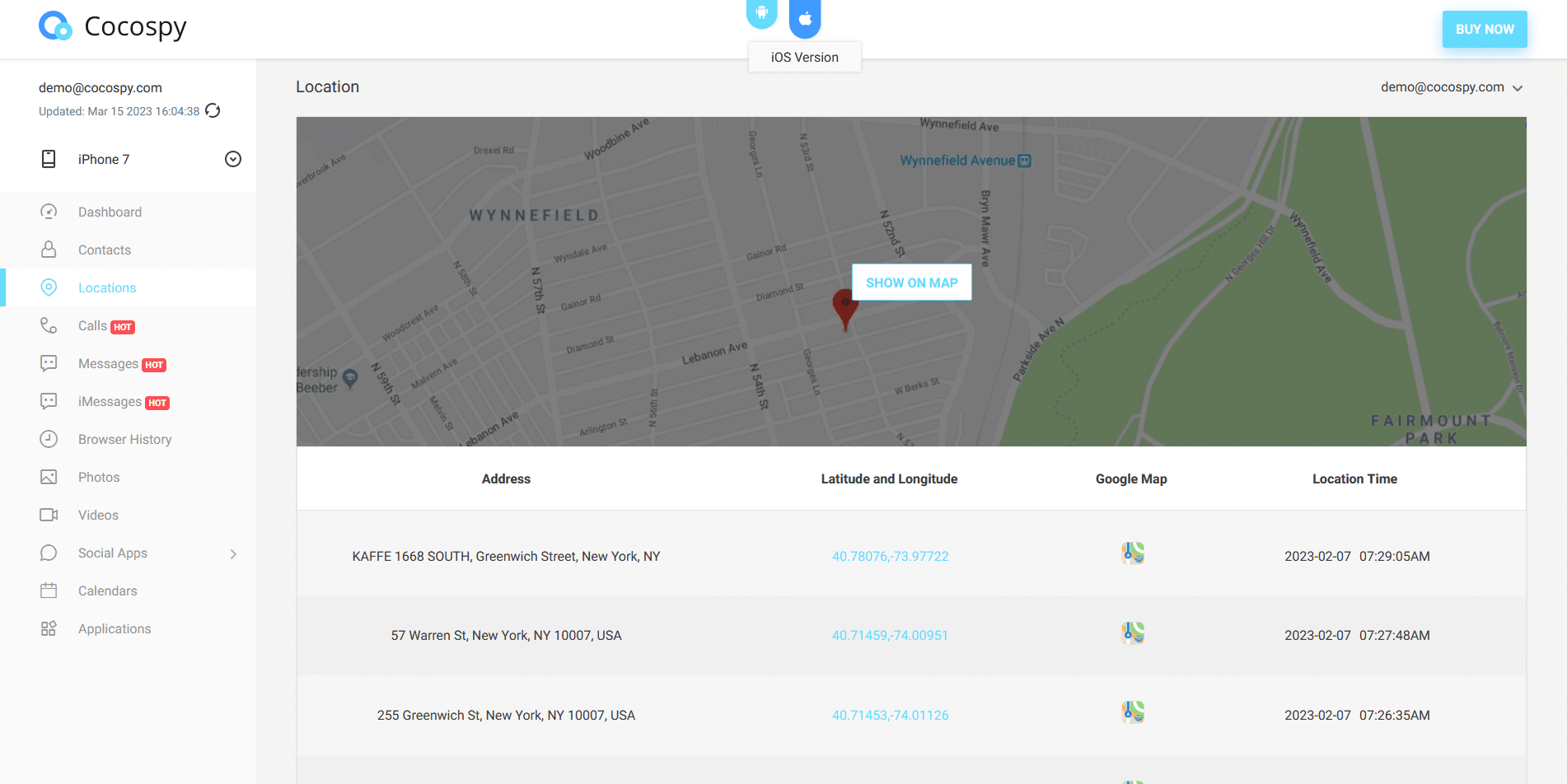The width and height of the screenshot is (1567, 784).
Task: Click the Calls phone icon
Action: point(49,325)
